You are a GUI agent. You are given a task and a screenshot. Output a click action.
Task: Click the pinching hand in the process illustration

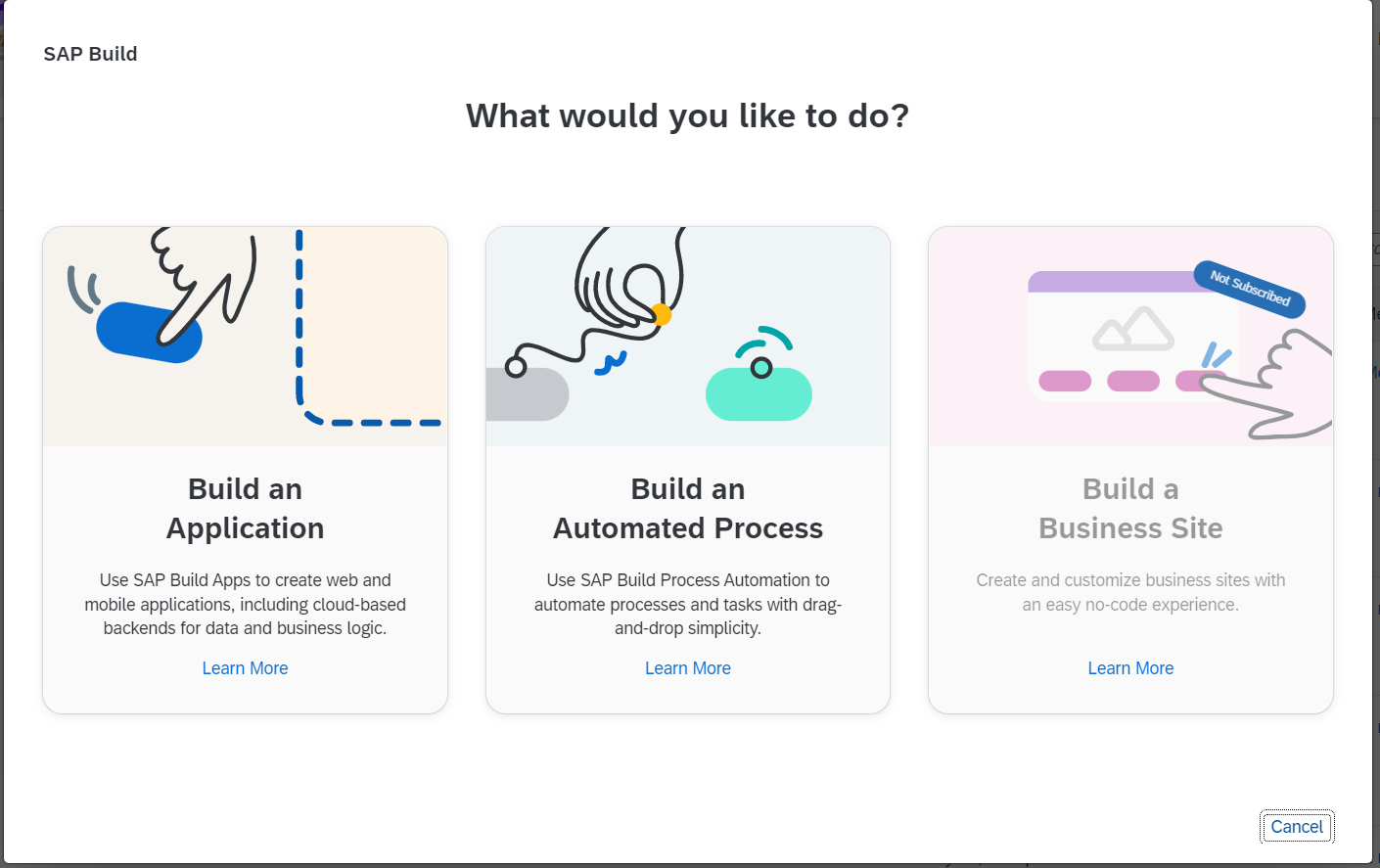pyautogui.click(x=626, y=279)
